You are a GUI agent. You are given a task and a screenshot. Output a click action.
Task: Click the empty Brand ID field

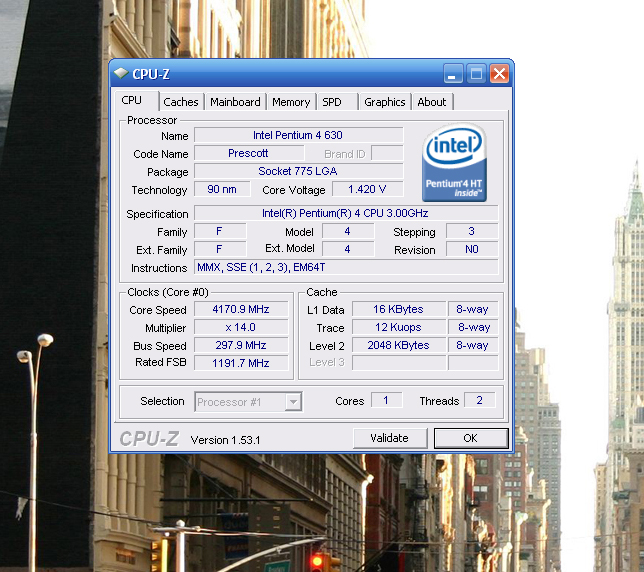[x=387, y=153]
